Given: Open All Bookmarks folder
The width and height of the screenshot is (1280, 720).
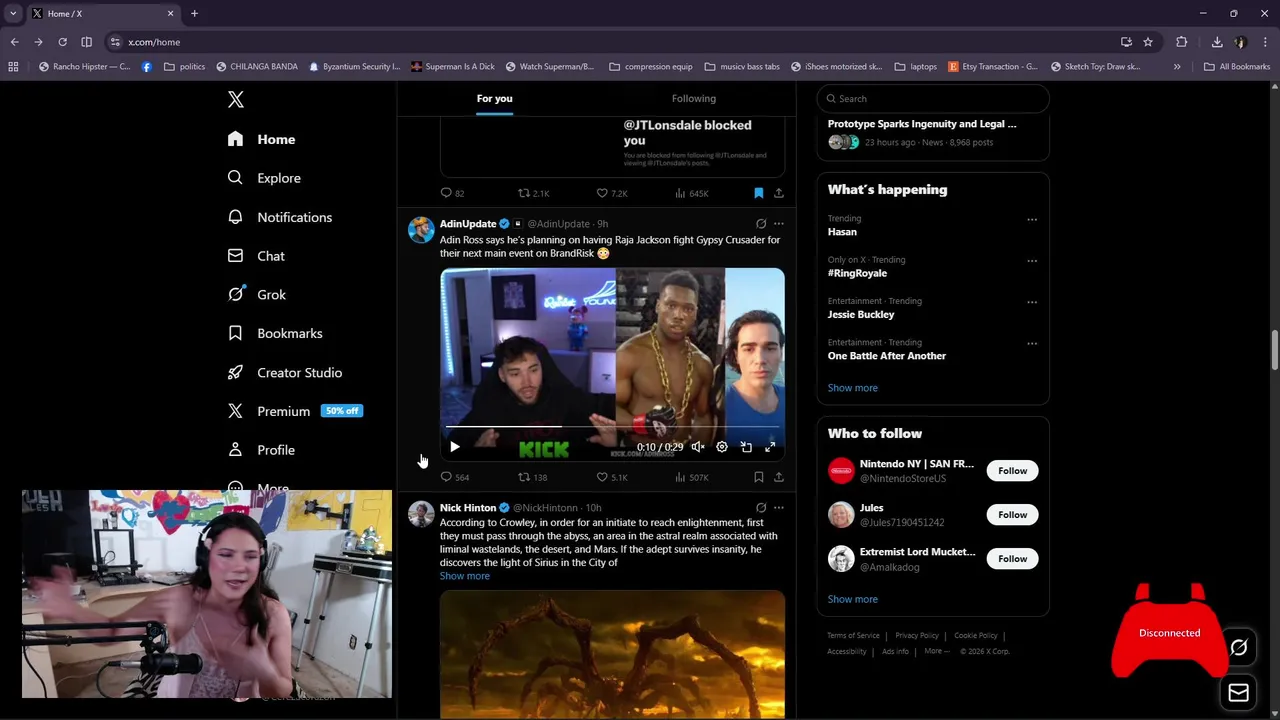Looking at the screenshot, I should (x=1237, y=67).
